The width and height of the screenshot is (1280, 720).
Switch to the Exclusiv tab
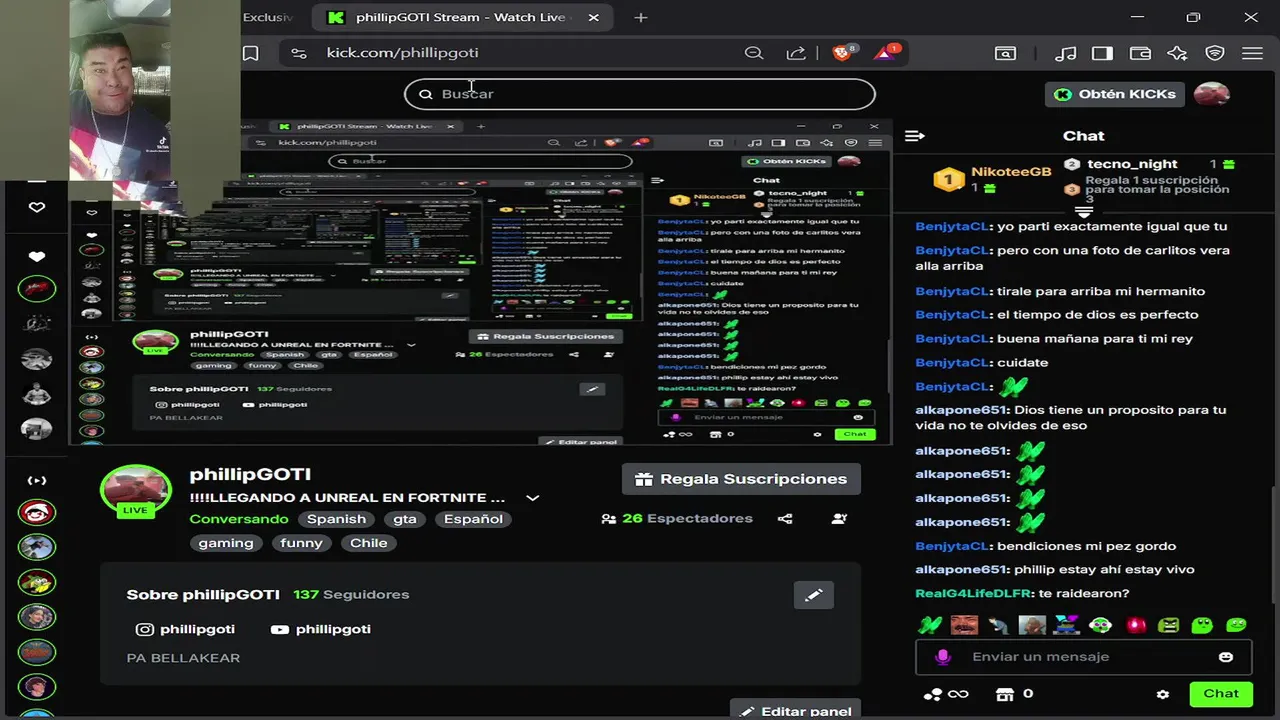tap(267, 17)
